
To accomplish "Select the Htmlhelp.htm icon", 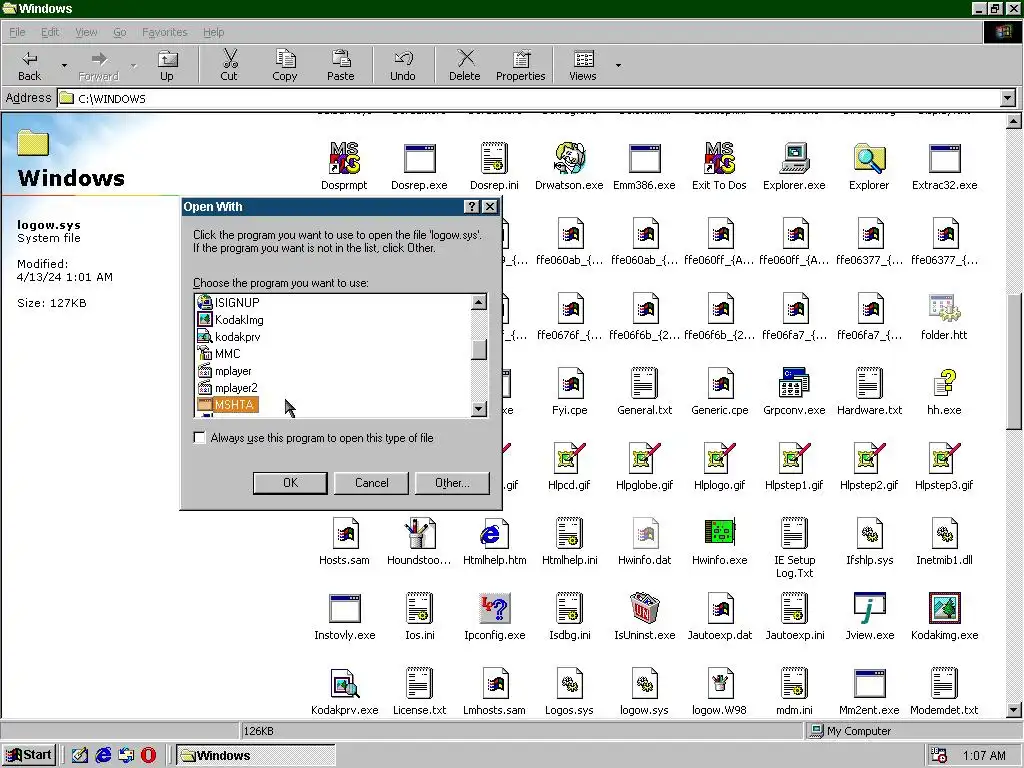I will [494, 533].
